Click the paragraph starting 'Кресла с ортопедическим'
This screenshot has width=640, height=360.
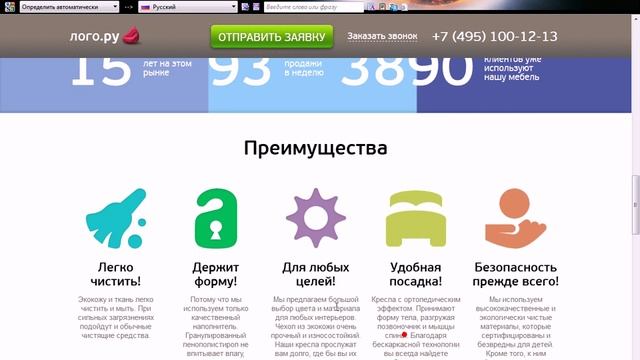tap(416, 327)
